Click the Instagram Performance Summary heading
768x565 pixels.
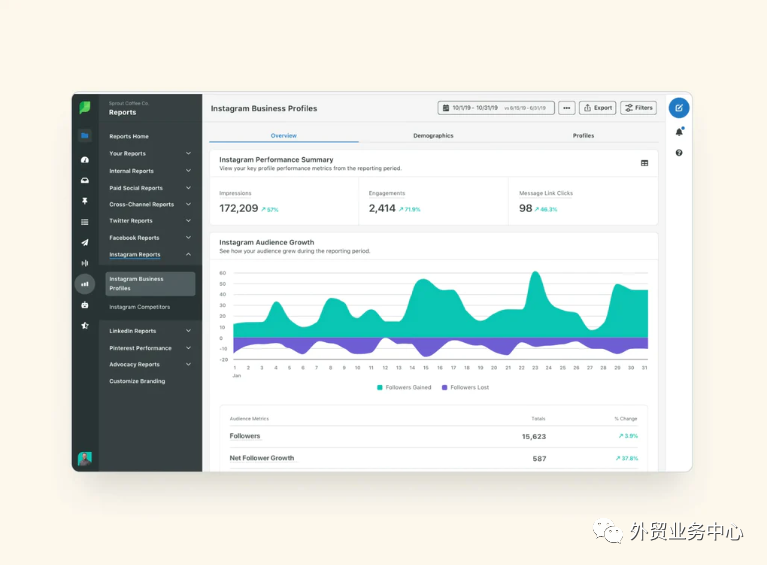(276, 160)
